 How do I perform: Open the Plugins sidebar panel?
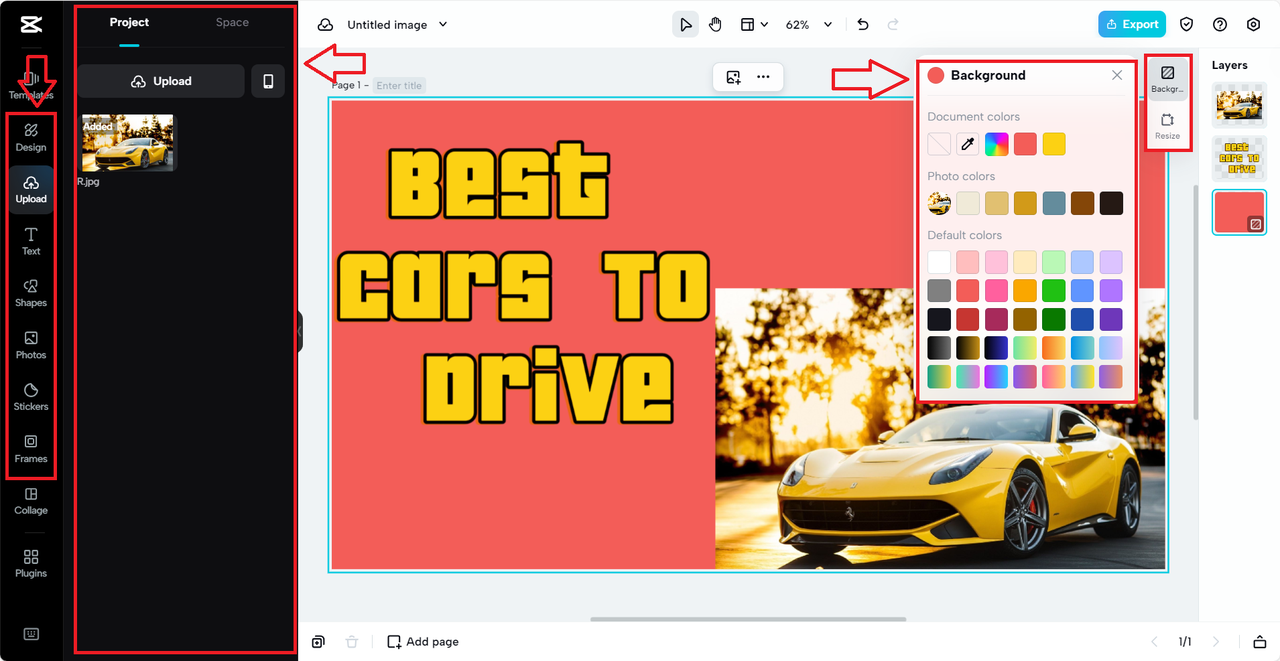(31, 564)
